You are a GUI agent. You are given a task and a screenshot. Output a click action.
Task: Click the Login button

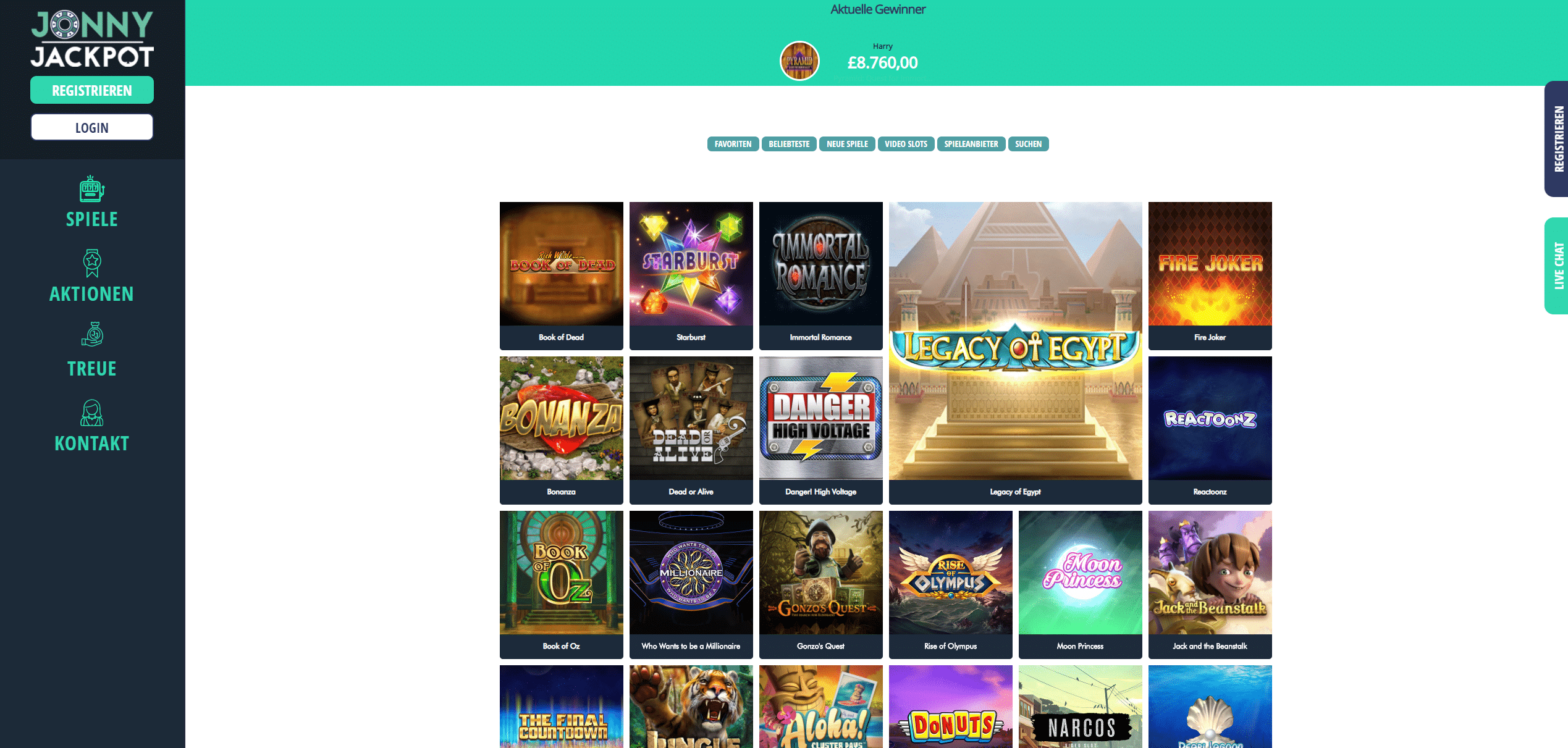point(92,127)
